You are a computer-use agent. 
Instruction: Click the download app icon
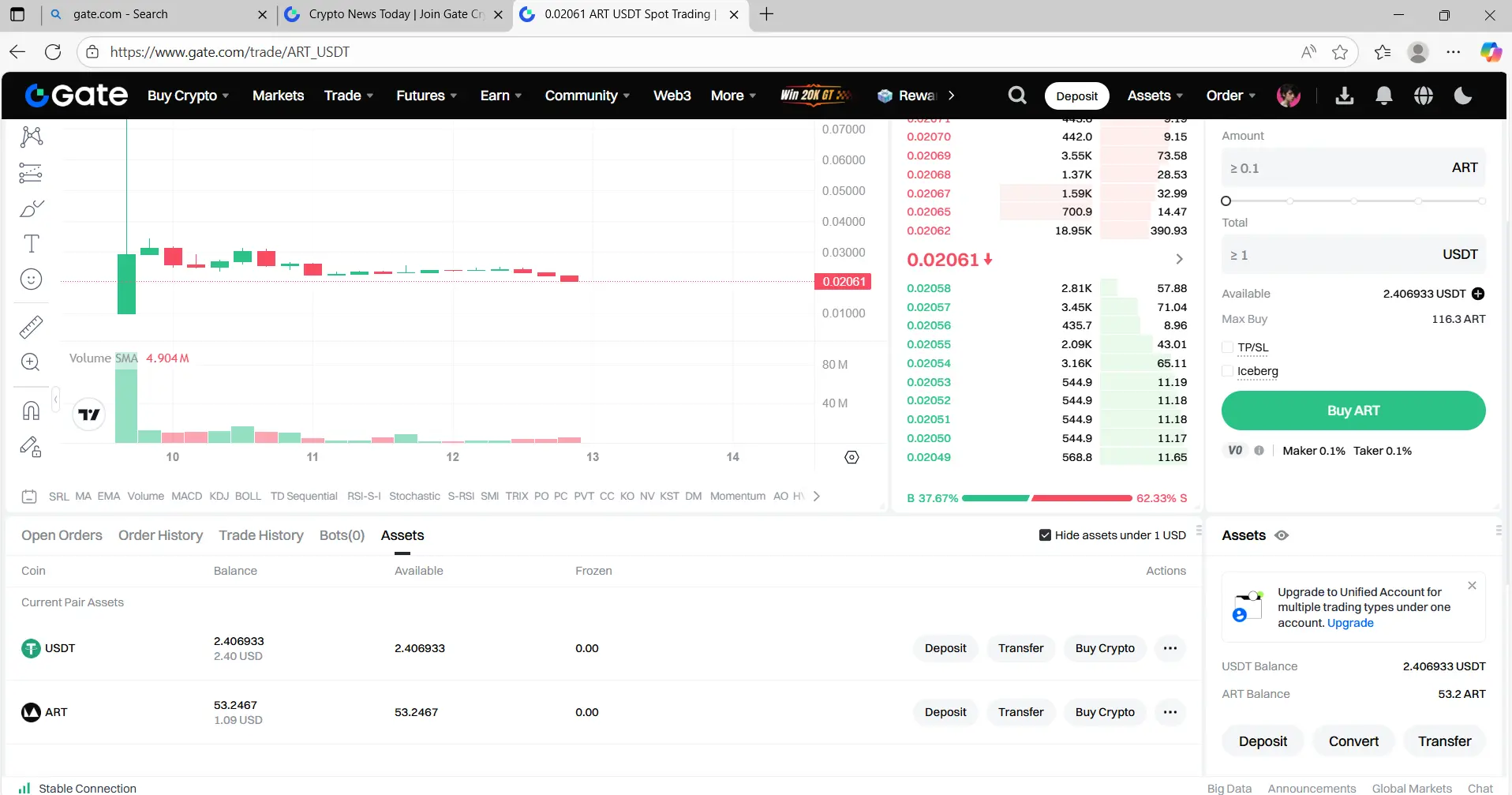pyautogui.click(x=1345, y=96)
